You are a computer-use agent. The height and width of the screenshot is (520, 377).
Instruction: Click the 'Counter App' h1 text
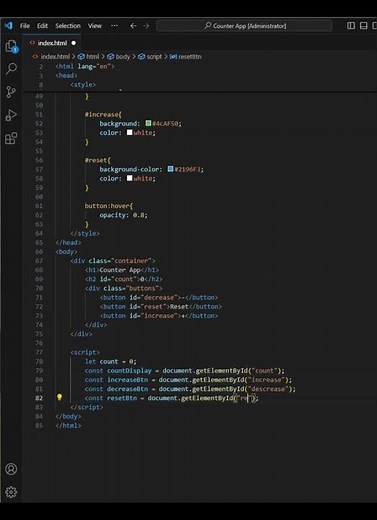tap(120, 270)
